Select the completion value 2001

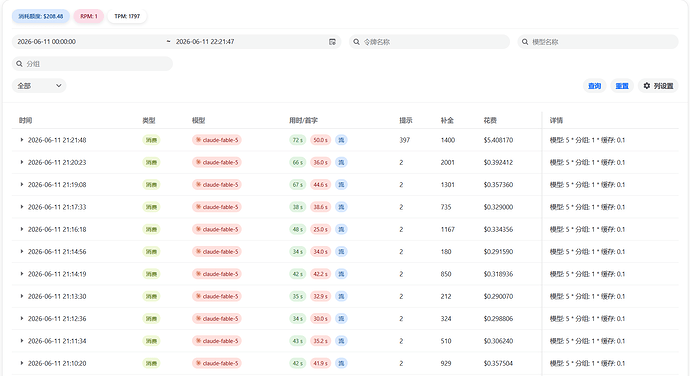448,162
